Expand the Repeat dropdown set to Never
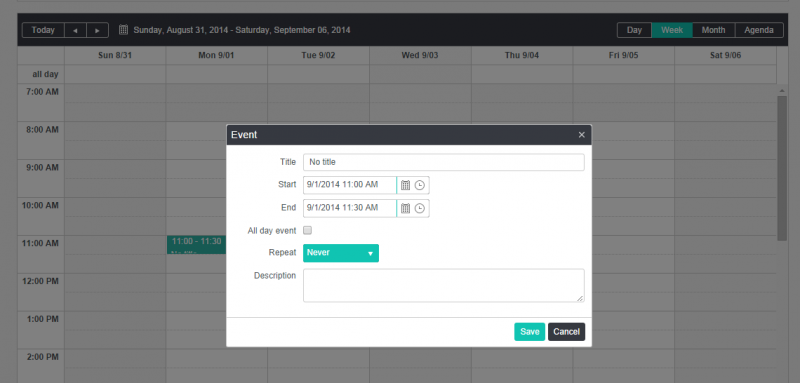Image resolution: width=800 pixels, height=383 pixels. point(341,253)
